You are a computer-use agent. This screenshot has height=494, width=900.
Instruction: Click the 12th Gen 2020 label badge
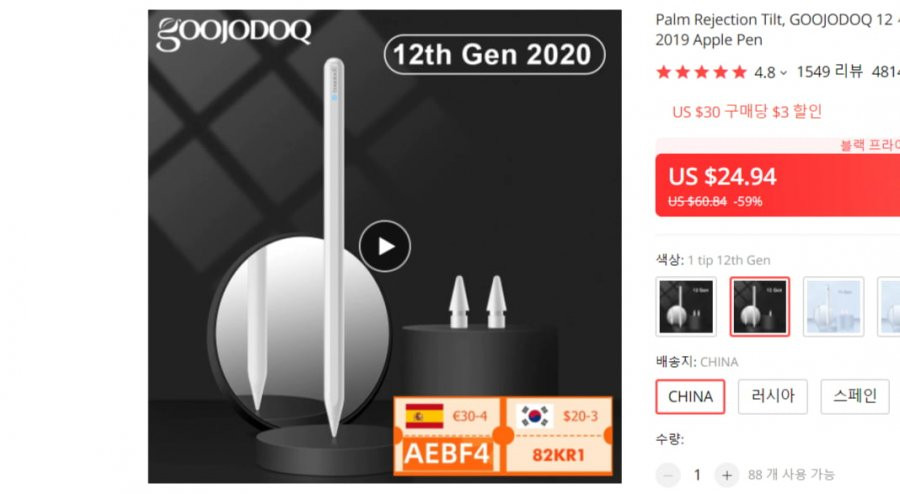click(494, 55)
